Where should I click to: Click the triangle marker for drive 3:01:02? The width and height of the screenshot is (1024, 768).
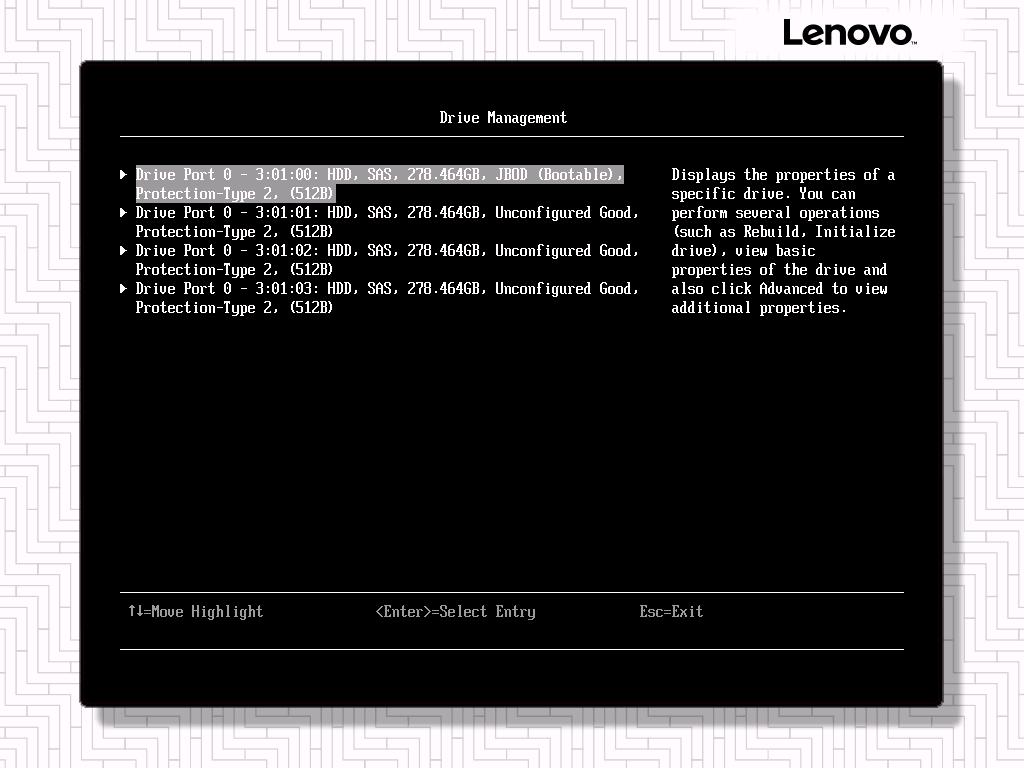coord(123,251)
